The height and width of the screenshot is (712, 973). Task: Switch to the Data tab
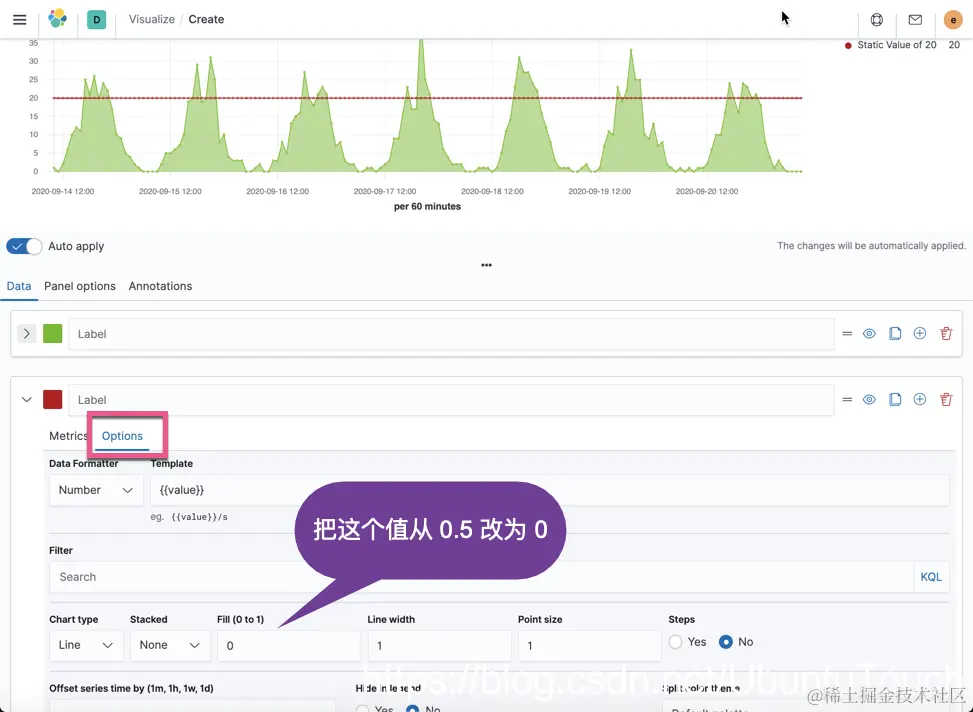click(19, 286)
